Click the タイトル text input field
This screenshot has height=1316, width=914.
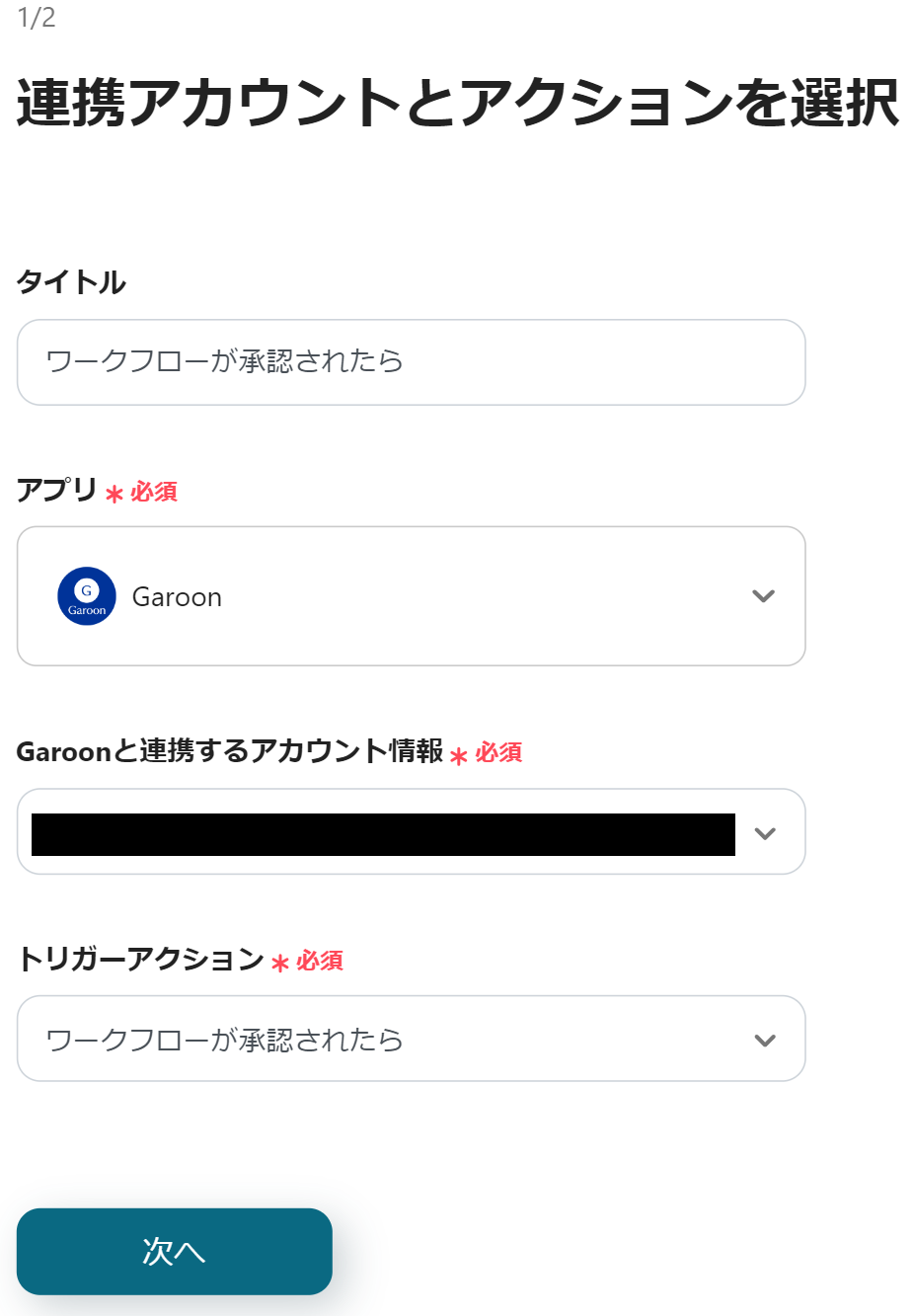(x=411, y=362)
